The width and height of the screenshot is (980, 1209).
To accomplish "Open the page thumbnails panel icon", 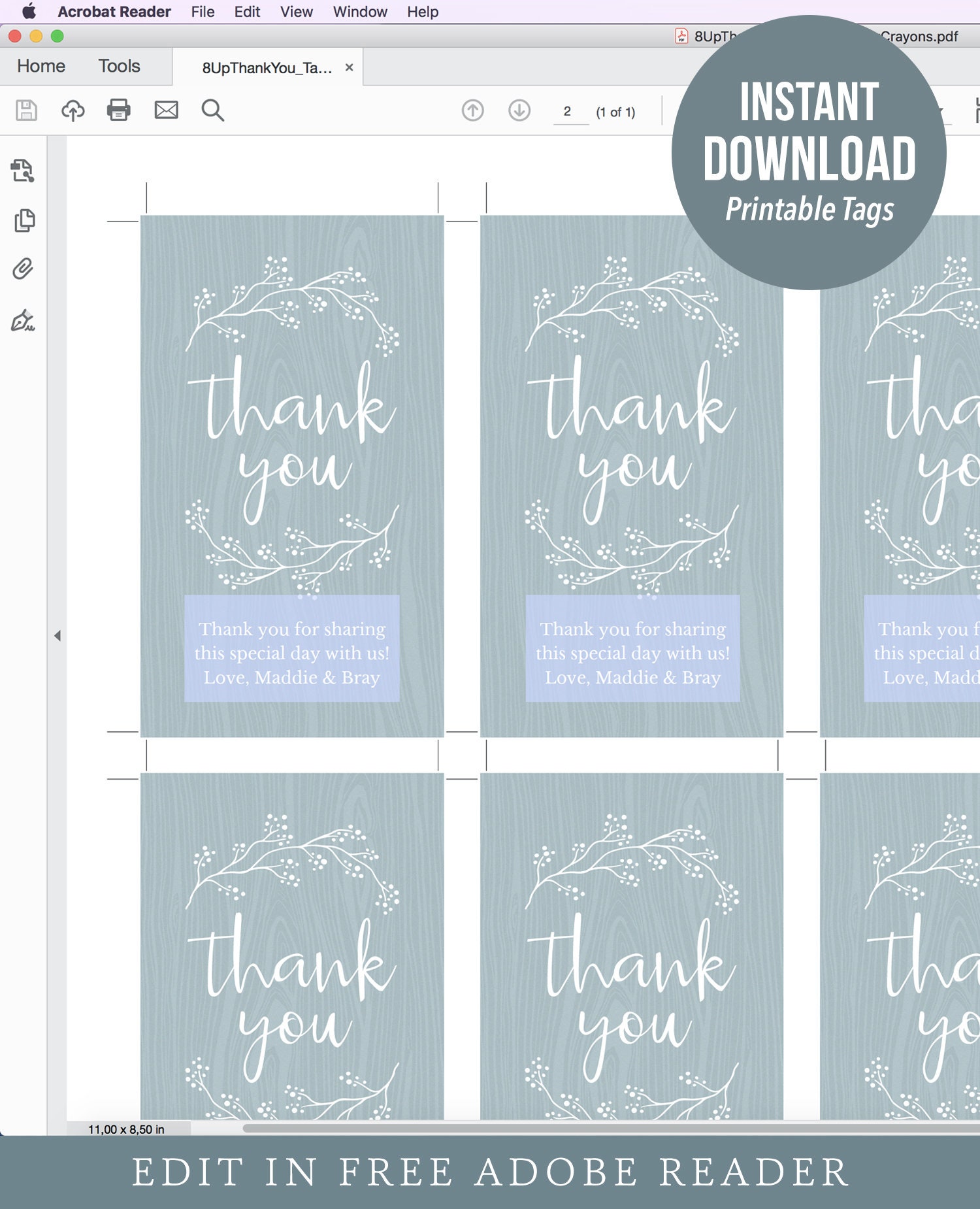I will [24, 220].
